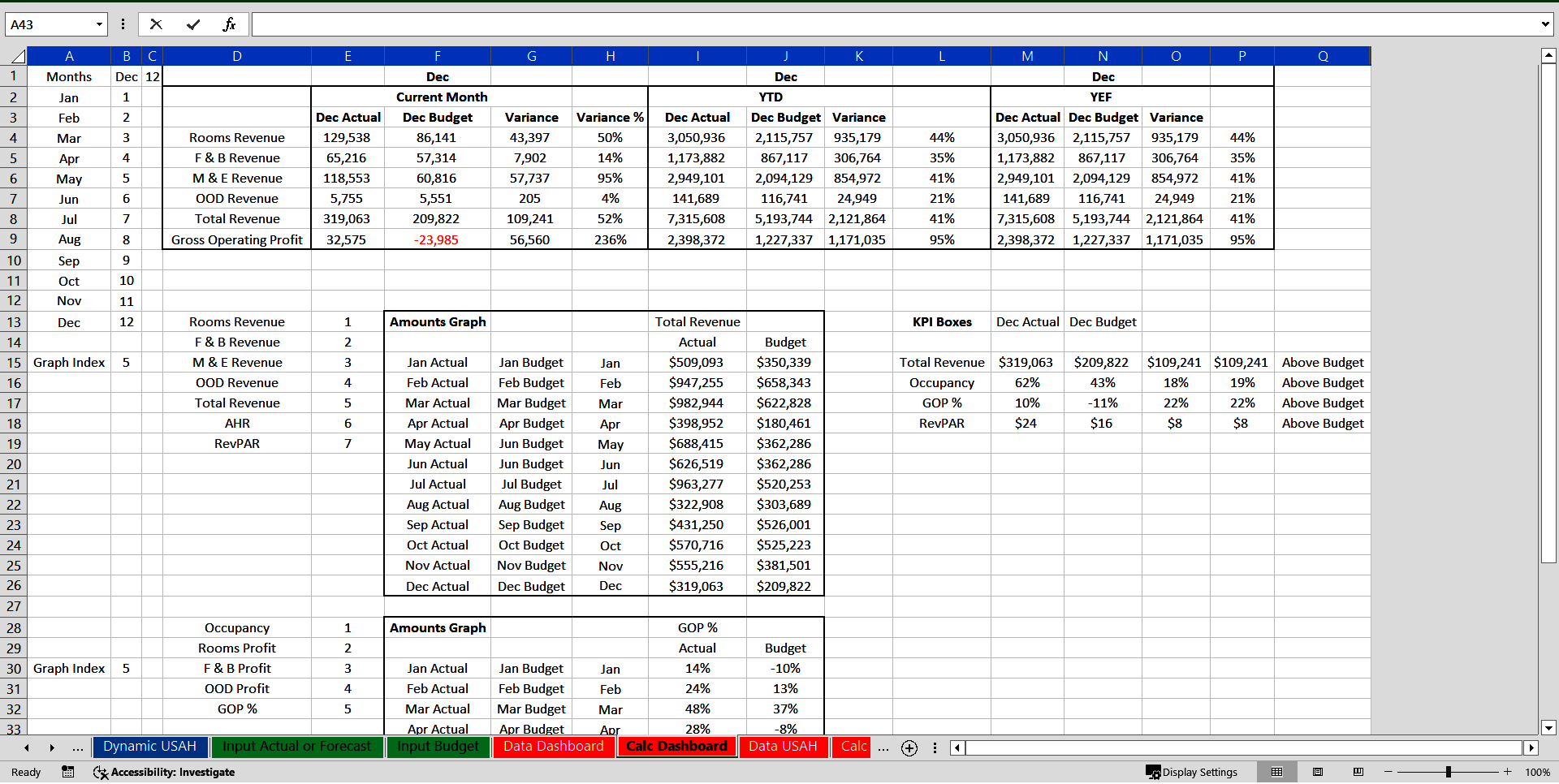Expand the formula bar chevron
Viewport: 1559px width, 784px height.
1545,24
